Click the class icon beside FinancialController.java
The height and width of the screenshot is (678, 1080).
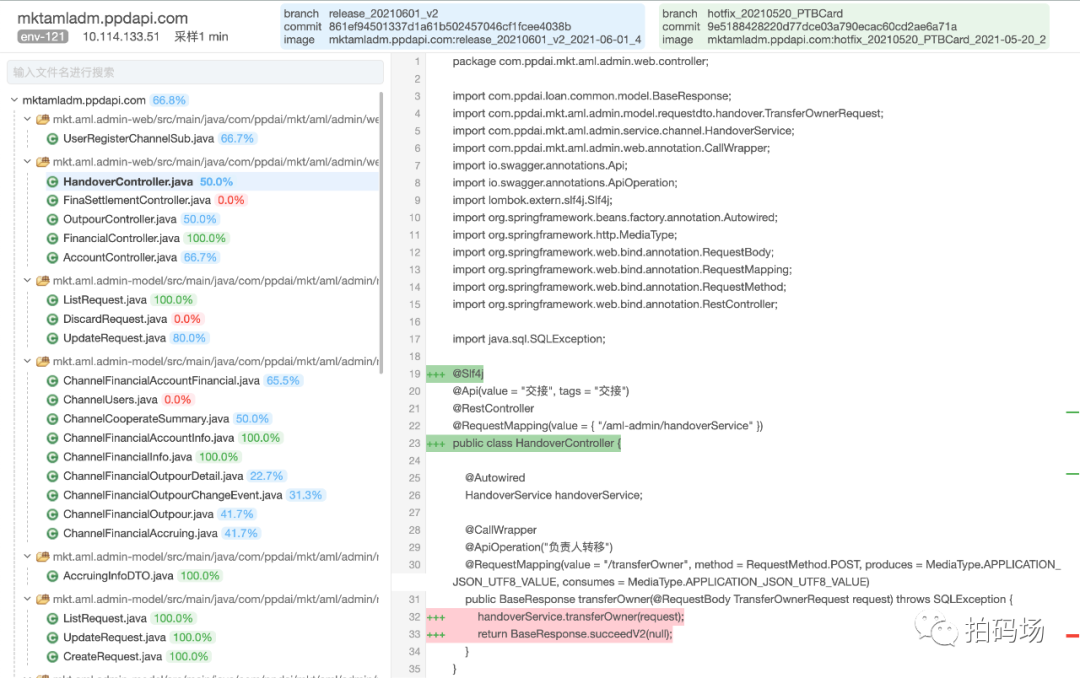52,238
